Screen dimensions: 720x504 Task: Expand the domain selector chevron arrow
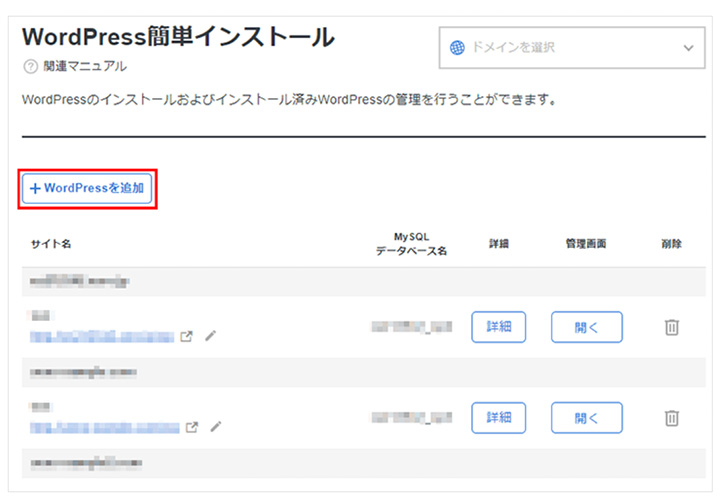point(688,48)
